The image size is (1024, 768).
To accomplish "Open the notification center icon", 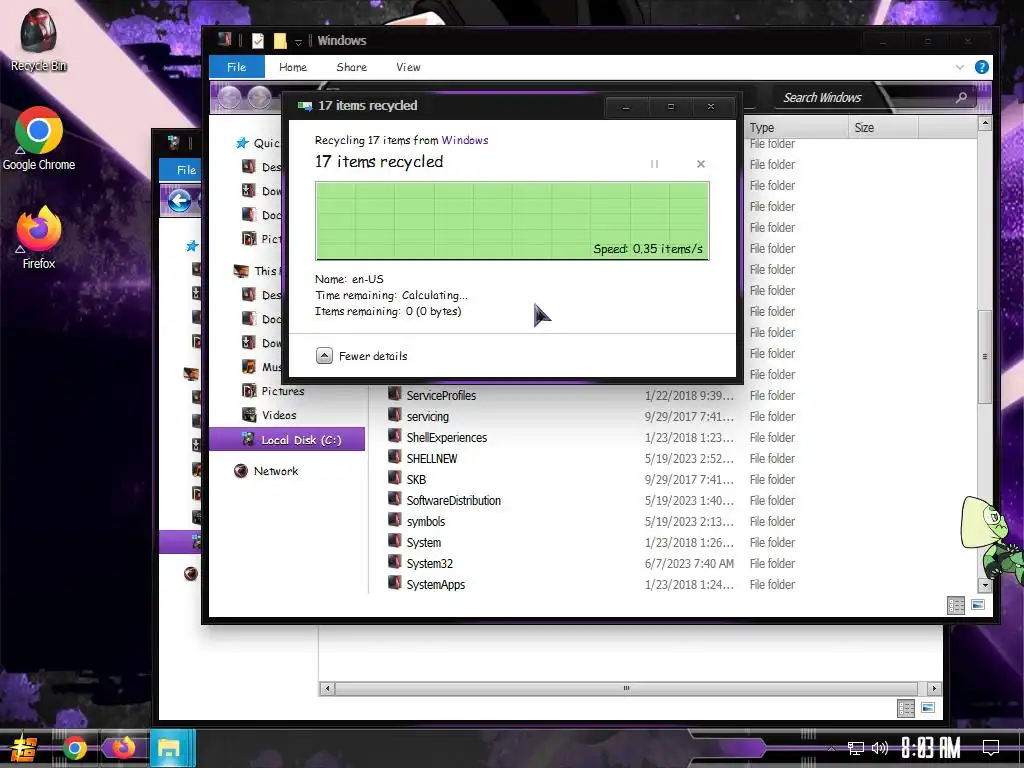I will (991, 748).
